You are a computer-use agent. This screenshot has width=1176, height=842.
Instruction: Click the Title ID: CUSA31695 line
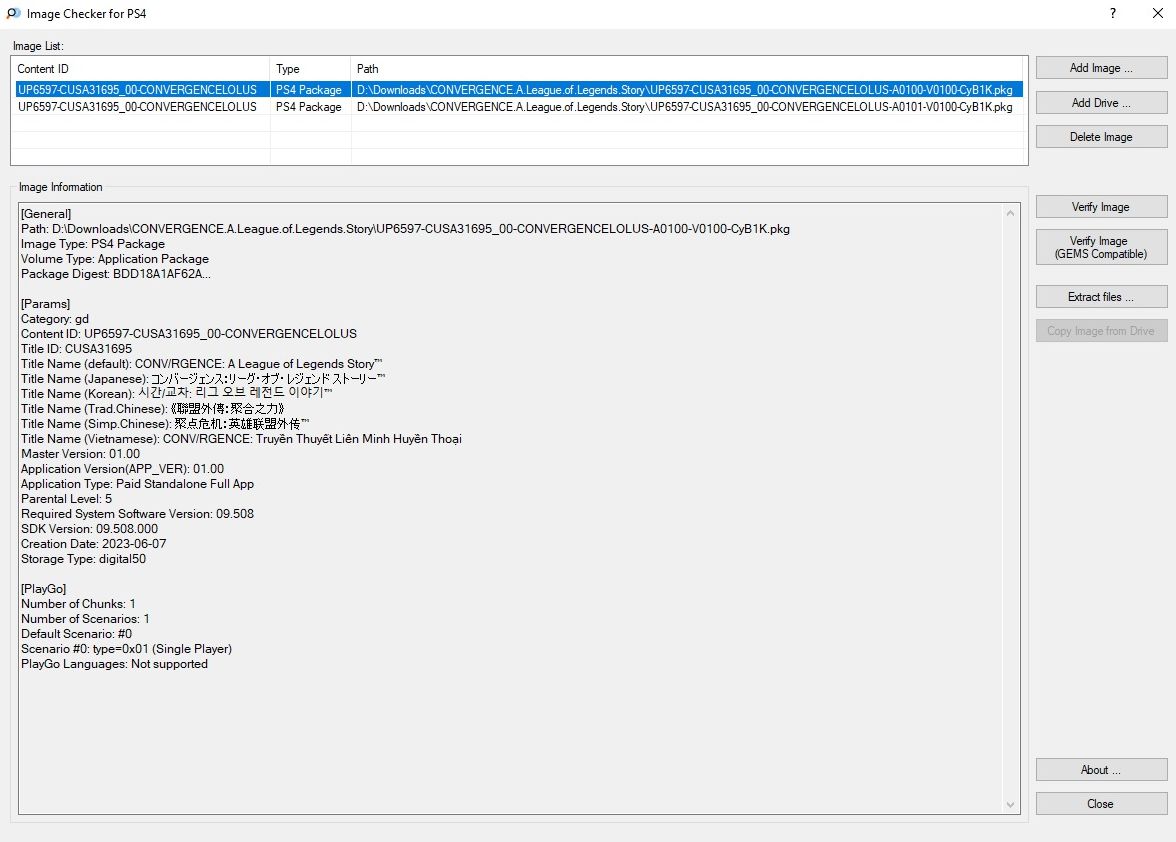coord(76,349)
